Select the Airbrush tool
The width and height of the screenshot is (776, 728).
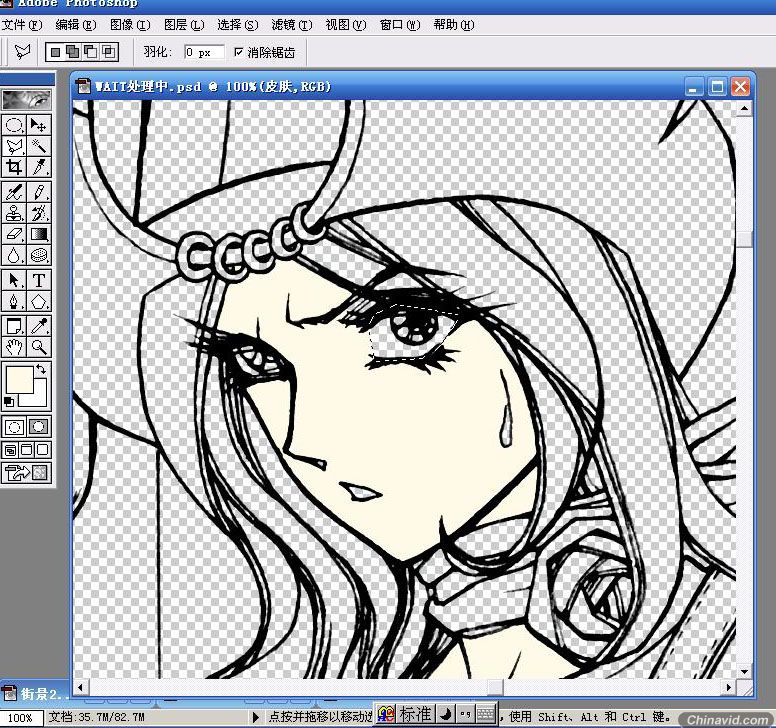tap(14, 192)
